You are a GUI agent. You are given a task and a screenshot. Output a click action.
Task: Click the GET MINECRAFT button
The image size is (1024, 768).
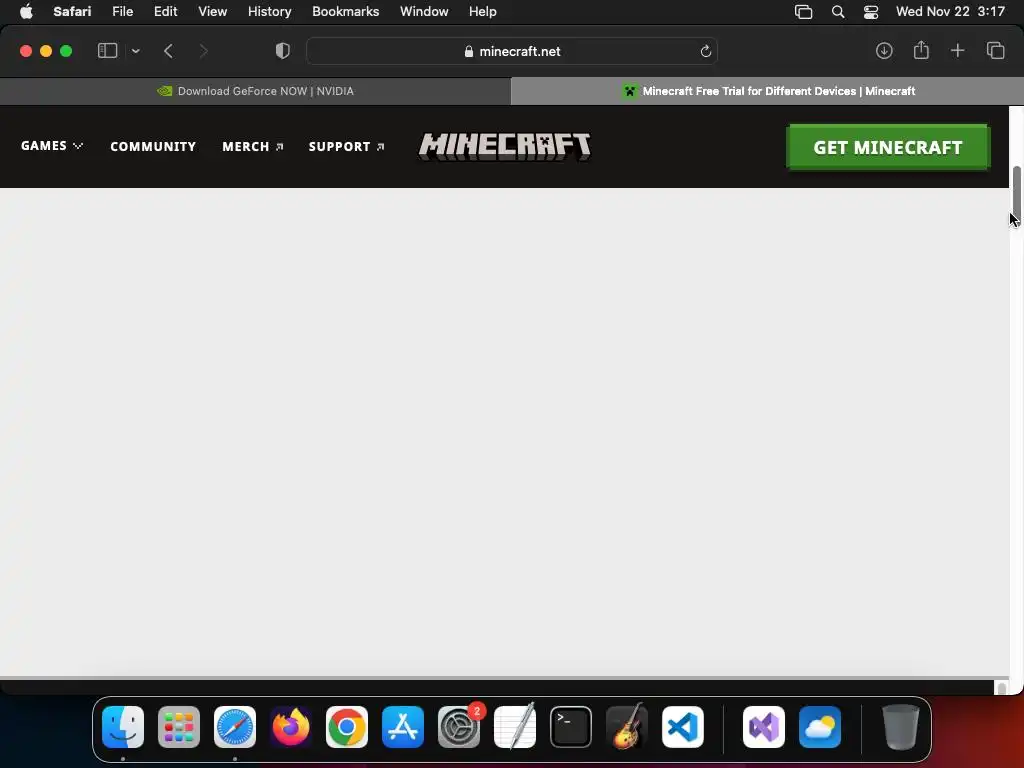[x=888, y=148]
